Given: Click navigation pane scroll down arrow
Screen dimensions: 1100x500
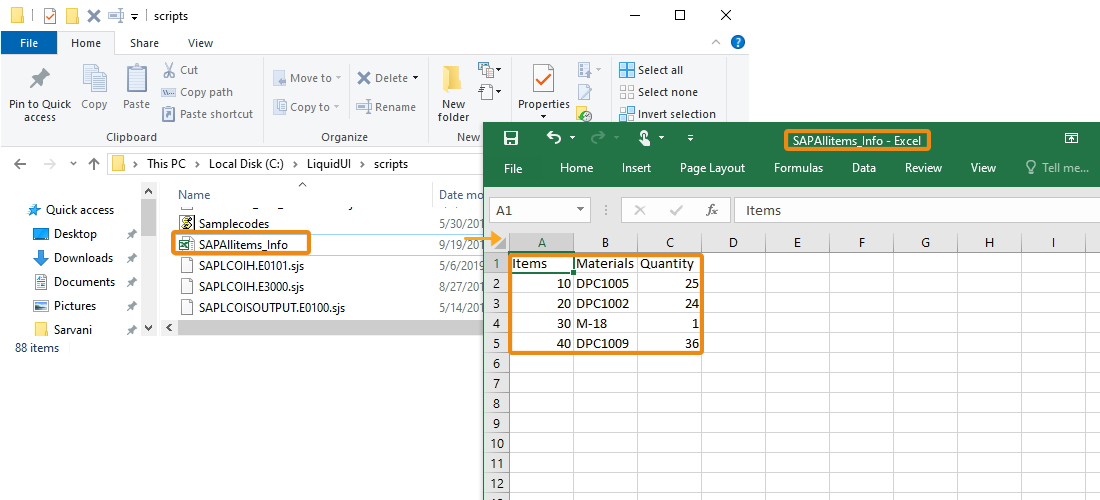Looking at the screenshot, I should (x=148, y=327).
